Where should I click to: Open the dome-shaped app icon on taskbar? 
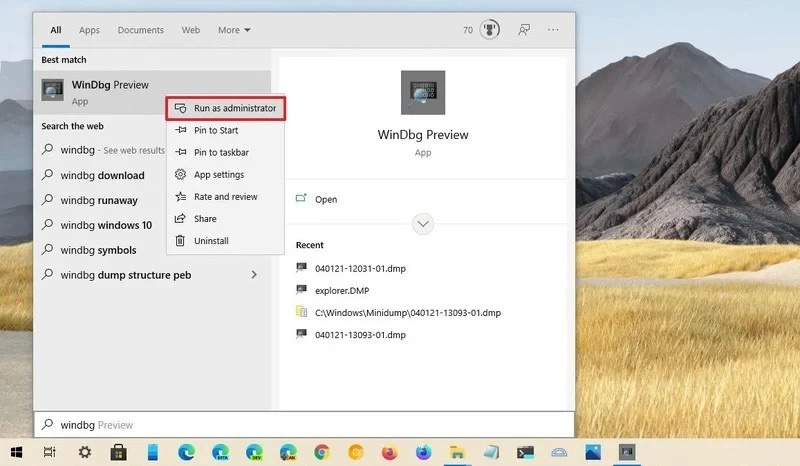pyautogui.click(x=559, y=452)
